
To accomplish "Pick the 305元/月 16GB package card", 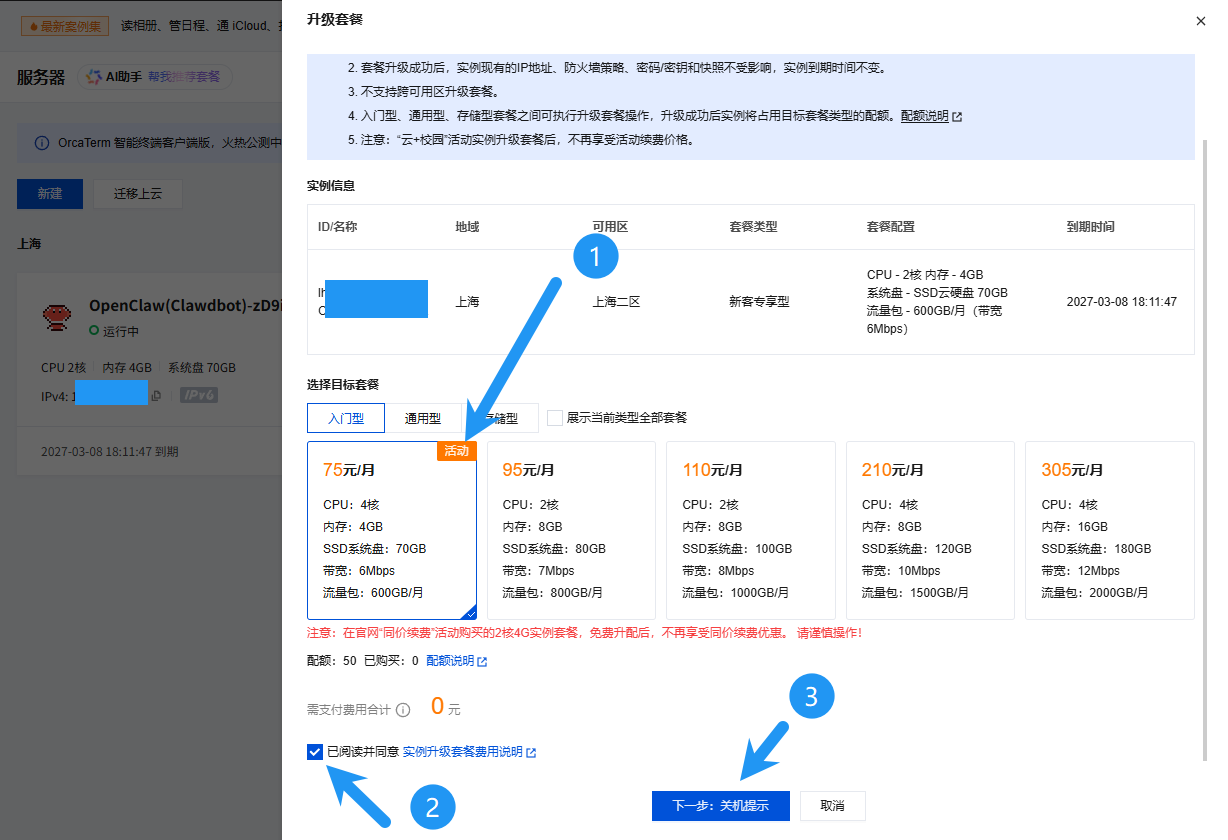I will (1109, 530).
